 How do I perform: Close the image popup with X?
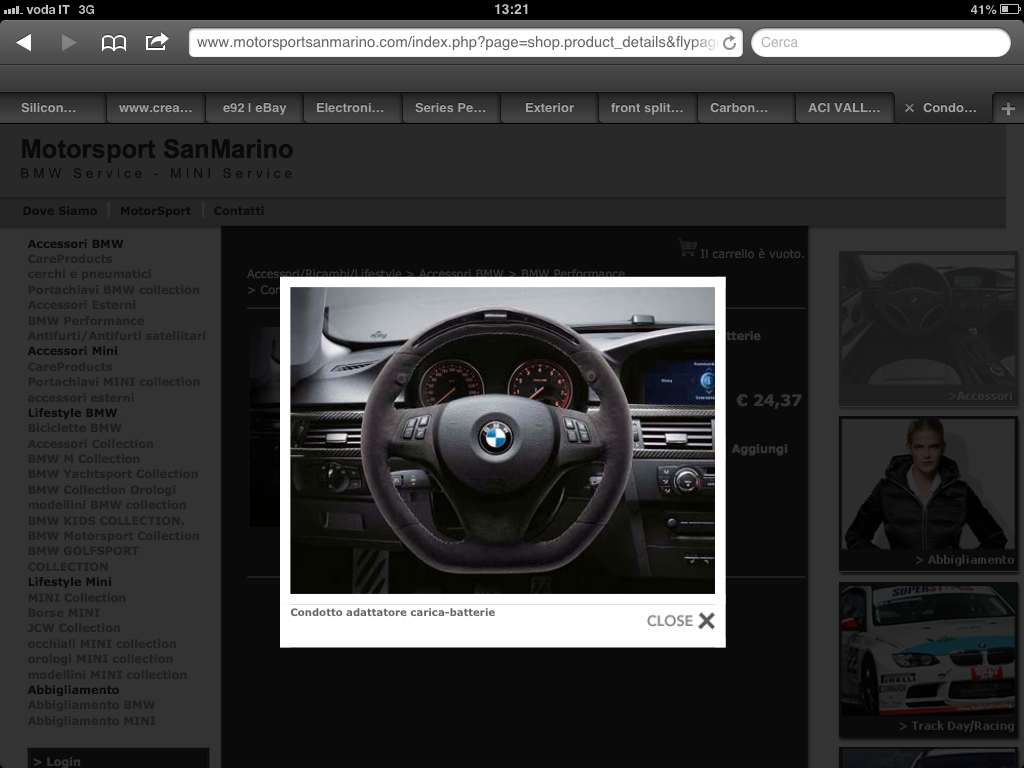tap(706, 620)
